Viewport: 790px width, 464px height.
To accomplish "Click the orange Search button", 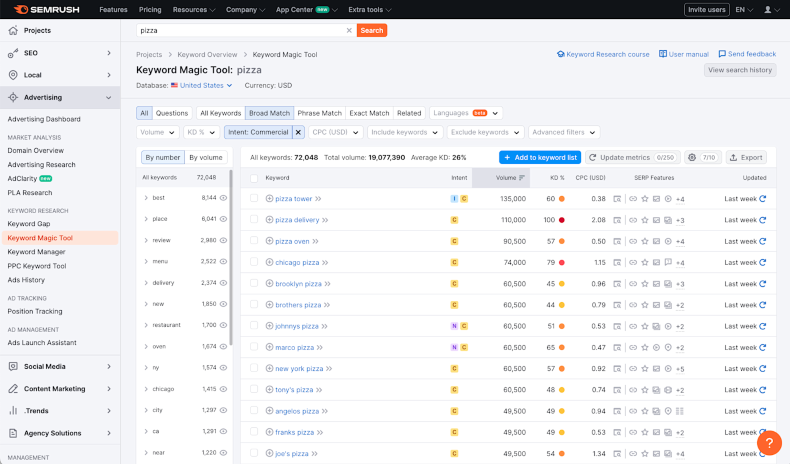I will click(x=372, y=30).
